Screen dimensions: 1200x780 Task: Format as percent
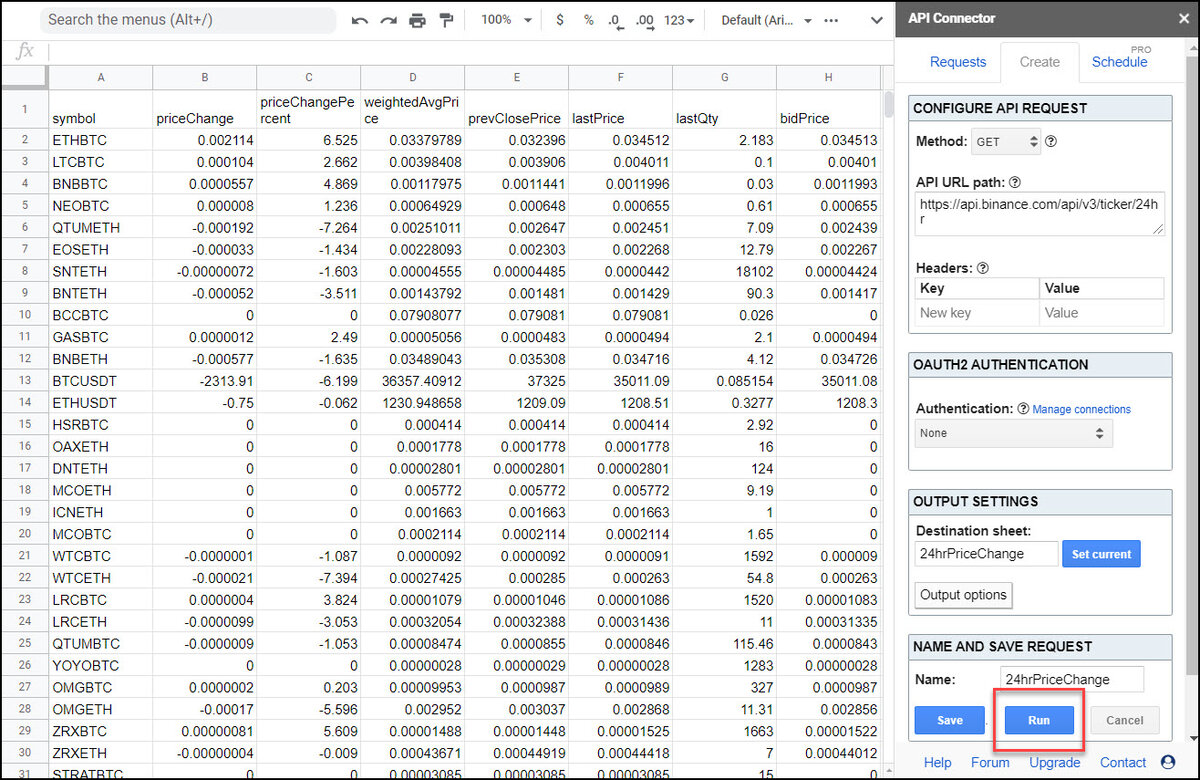(588, 20)
